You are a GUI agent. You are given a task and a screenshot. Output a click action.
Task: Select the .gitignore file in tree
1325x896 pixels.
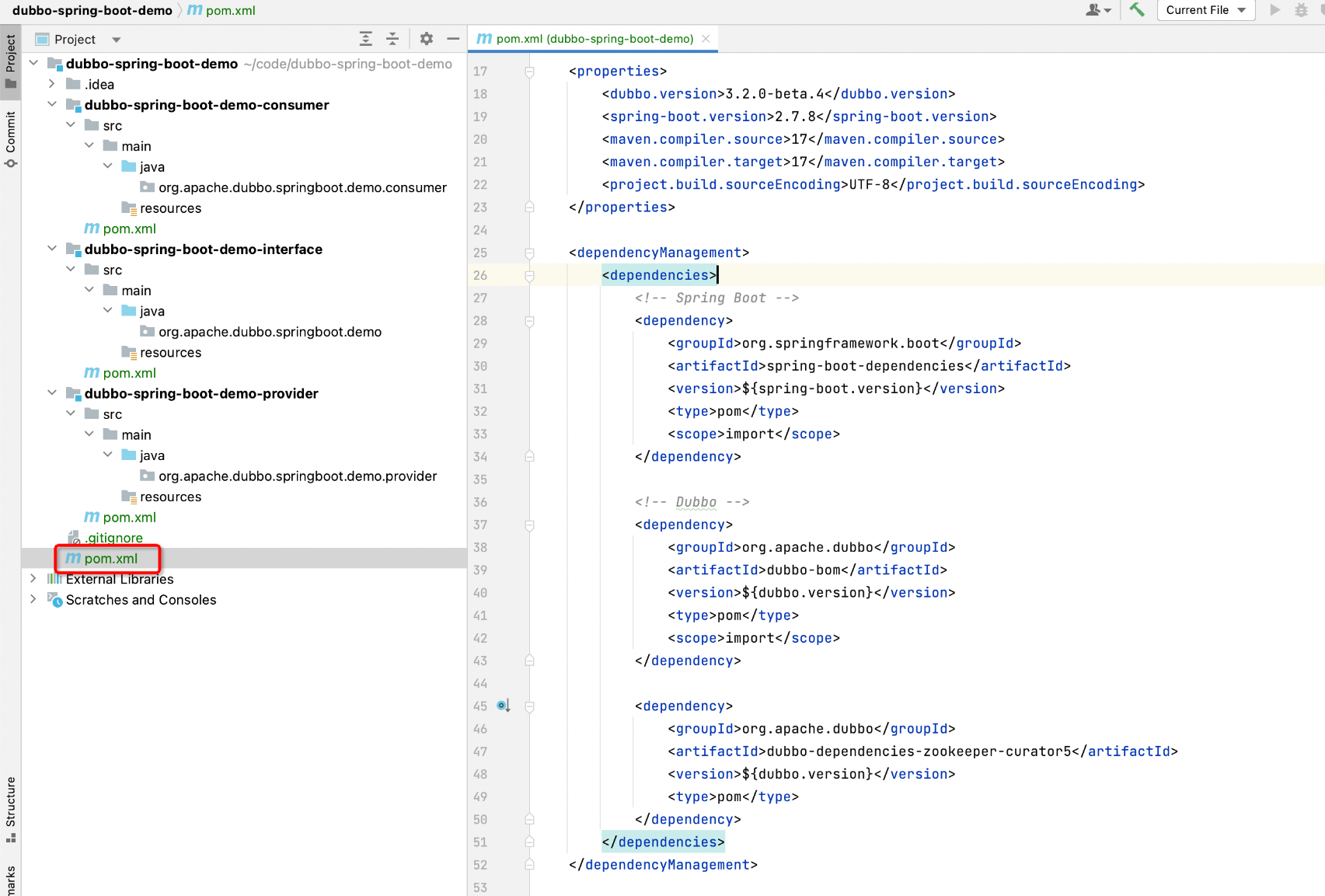click(114, 538)
